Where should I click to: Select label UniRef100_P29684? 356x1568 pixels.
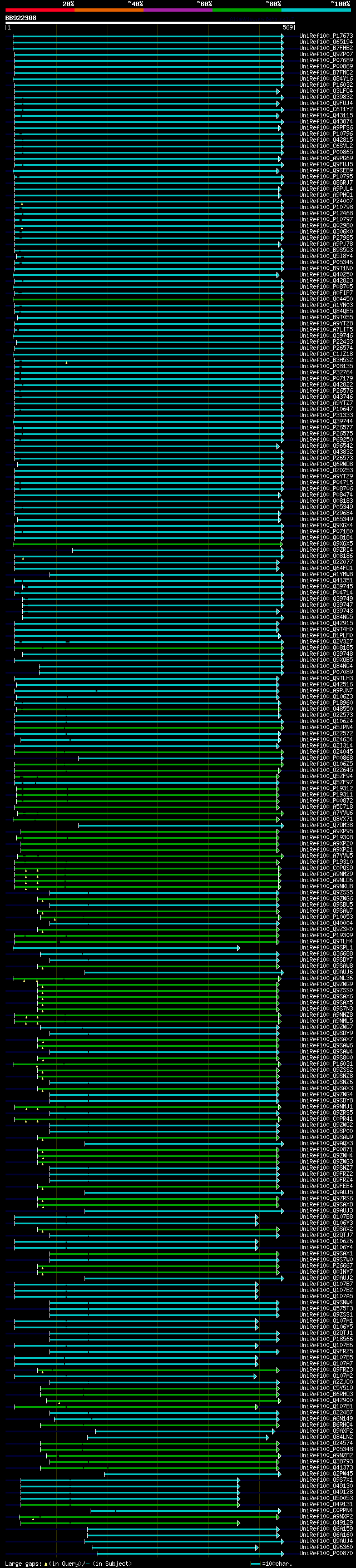[x=326, y=513]
